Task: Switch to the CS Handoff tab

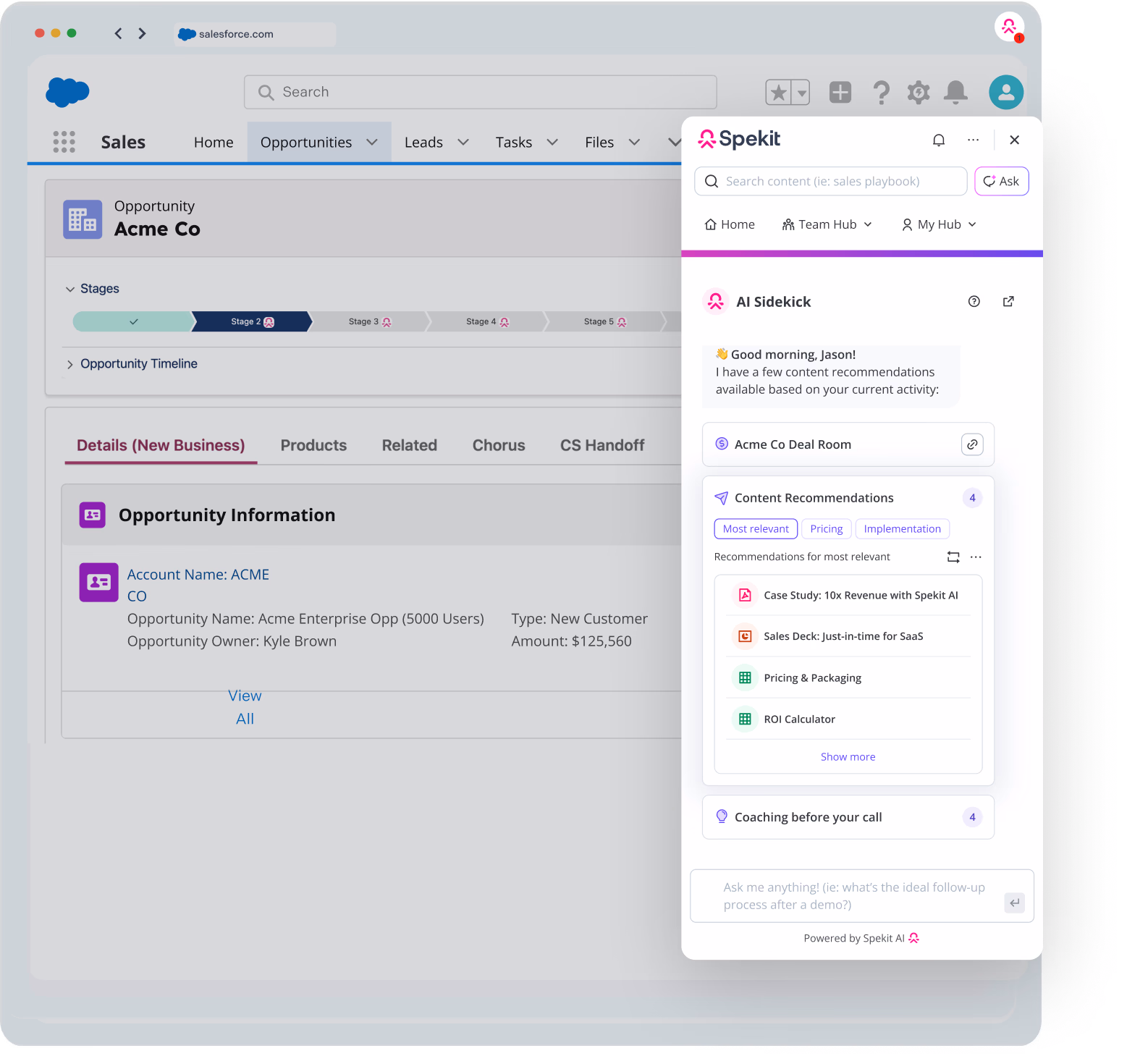Action: pyautogui.click(x=602, y=445)
